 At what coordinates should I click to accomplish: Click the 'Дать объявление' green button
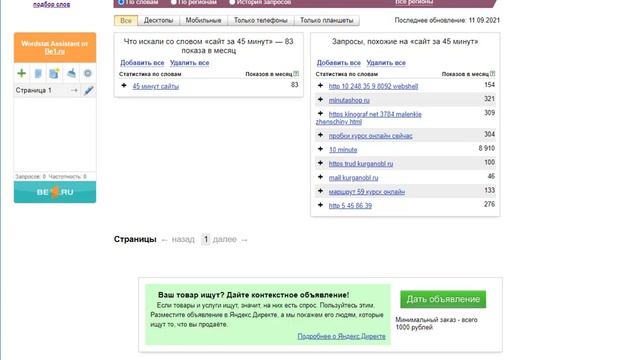[443, 299]
